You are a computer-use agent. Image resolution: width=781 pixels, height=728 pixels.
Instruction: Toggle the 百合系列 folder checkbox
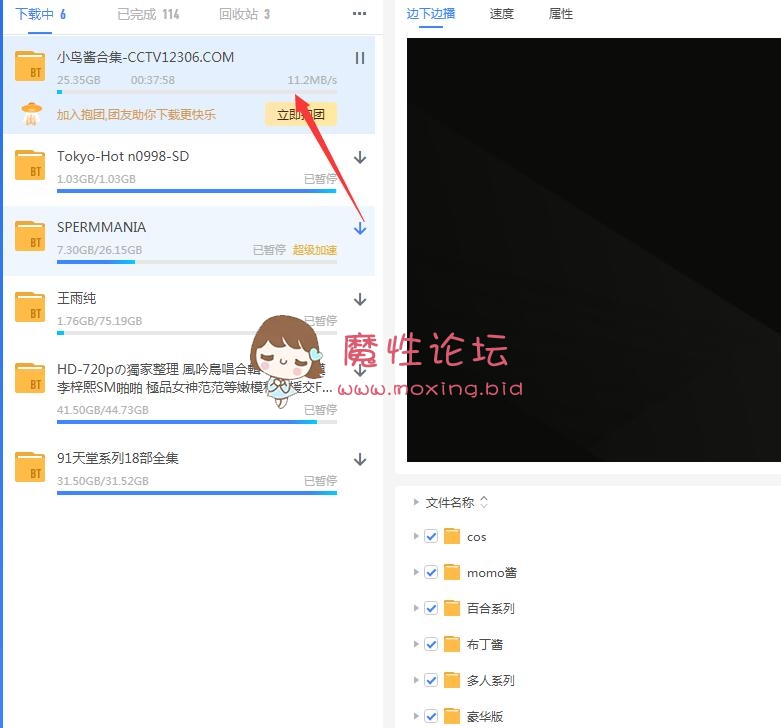431,608
